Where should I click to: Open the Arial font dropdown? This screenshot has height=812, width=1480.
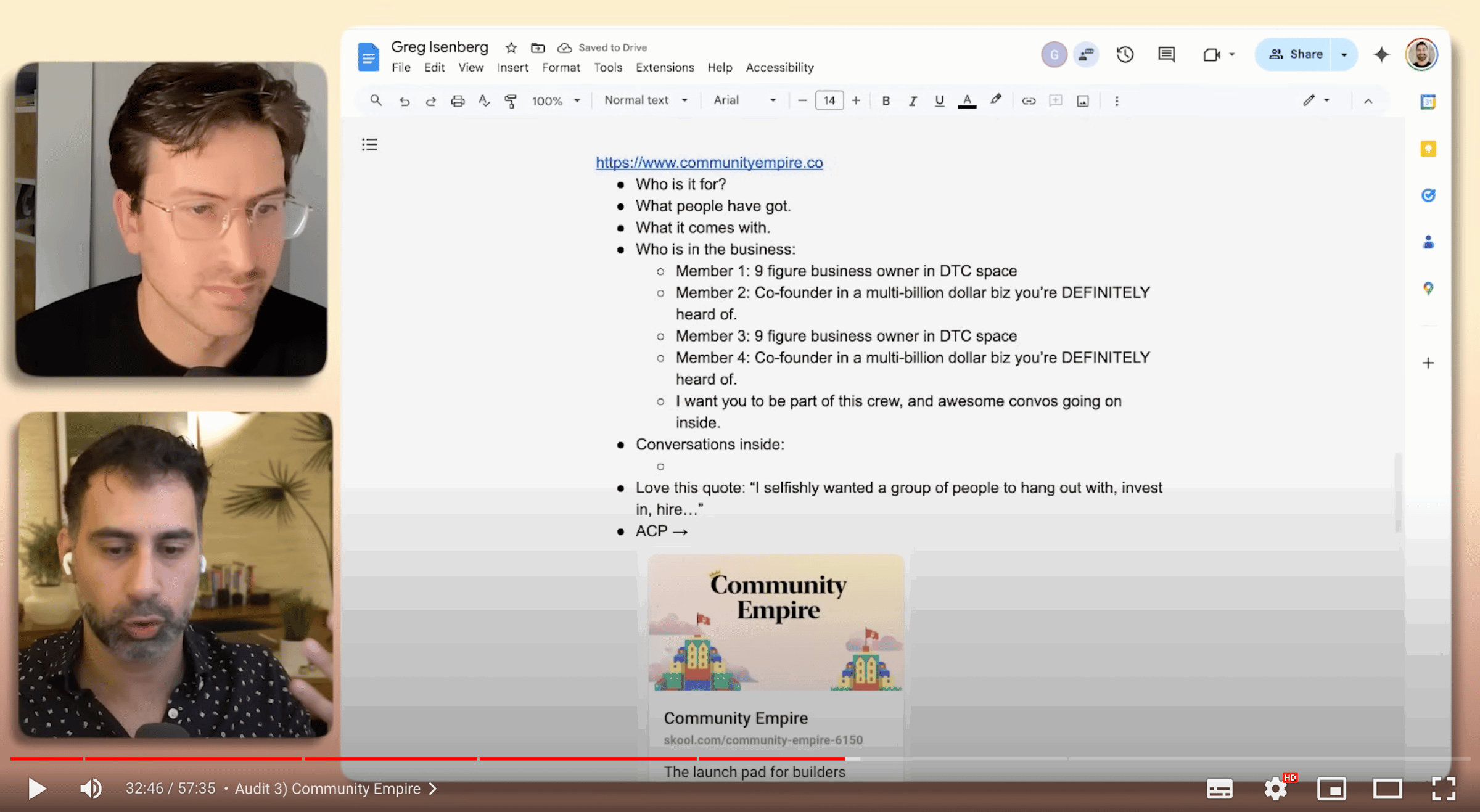click(x=744, y=100)
